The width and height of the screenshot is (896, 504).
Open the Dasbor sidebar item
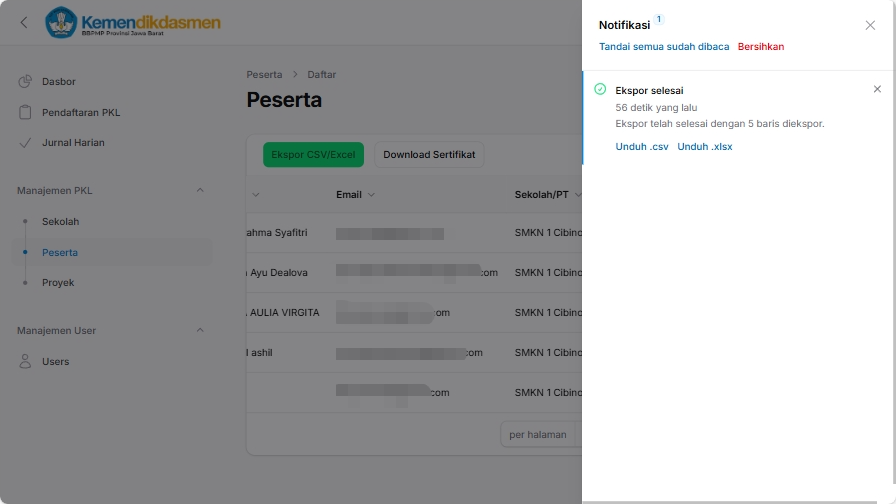click(58, 82)
